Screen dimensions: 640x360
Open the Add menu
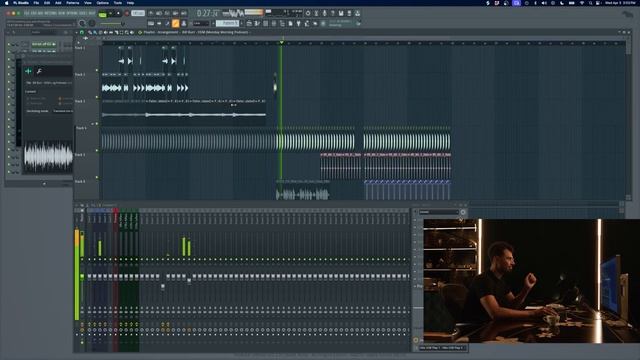click(58, 2)
